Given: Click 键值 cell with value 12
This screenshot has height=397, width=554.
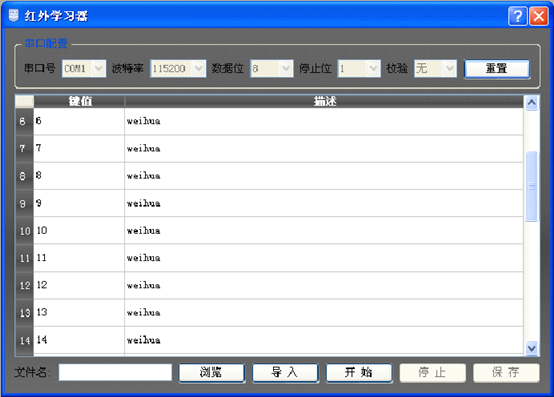Looking at the screenshot, I should 79,285.
